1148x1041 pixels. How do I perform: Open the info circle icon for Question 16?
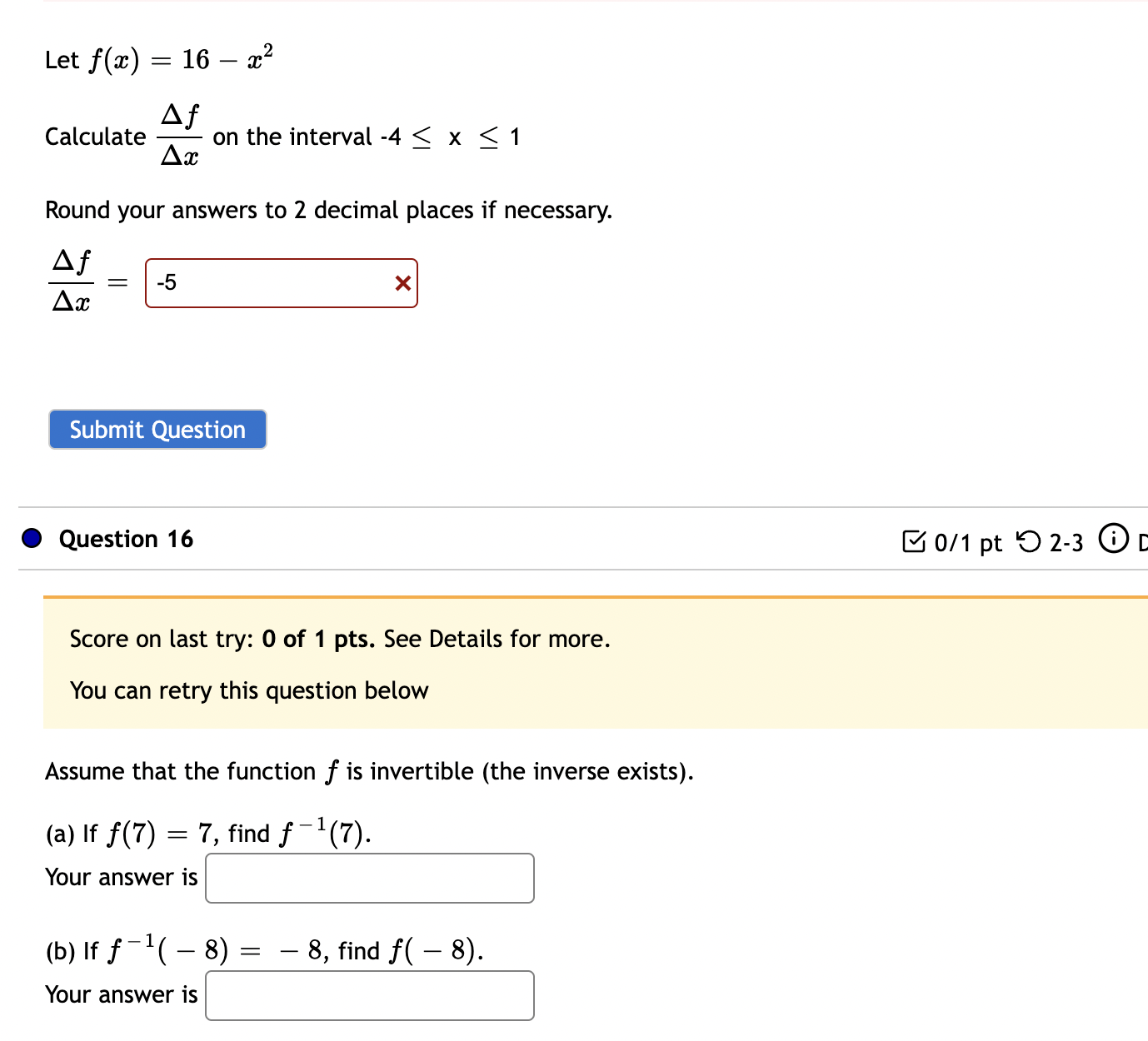(x=1114, y=539)
